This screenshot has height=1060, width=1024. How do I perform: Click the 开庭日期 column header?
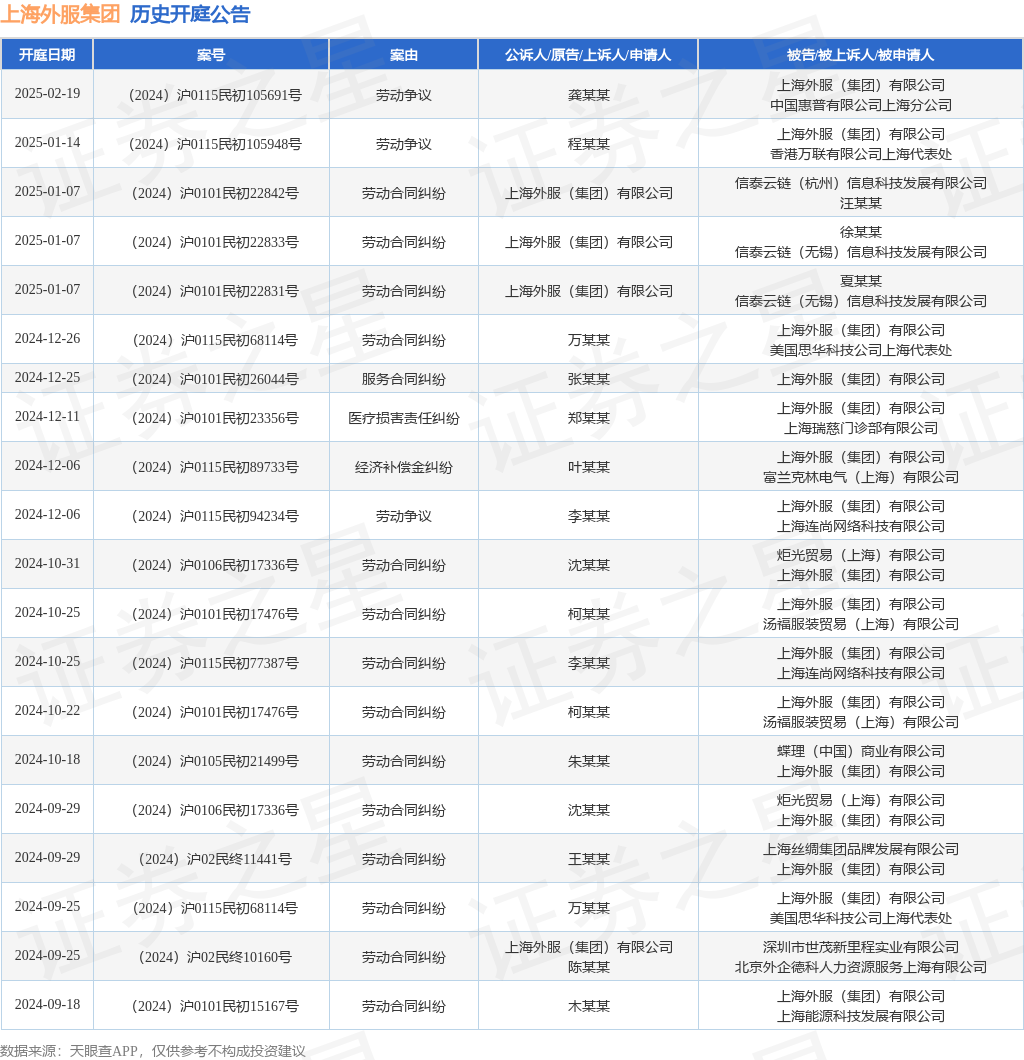coord(47,55)
